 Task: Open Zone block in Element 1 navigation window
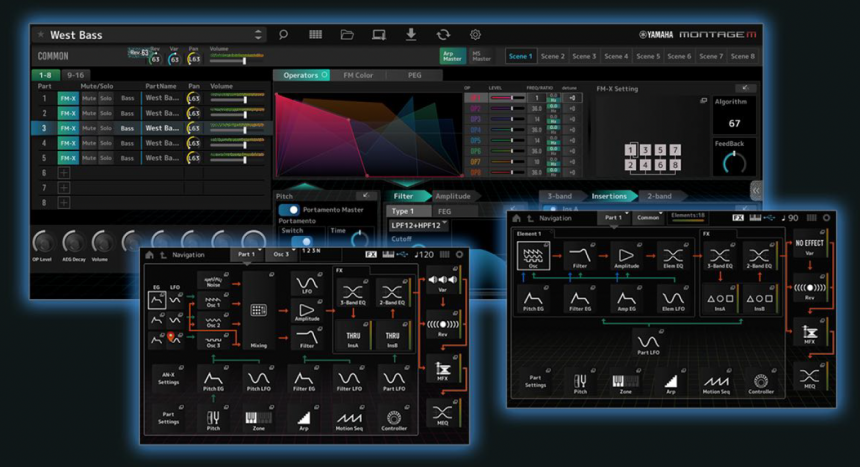(625, 383)
